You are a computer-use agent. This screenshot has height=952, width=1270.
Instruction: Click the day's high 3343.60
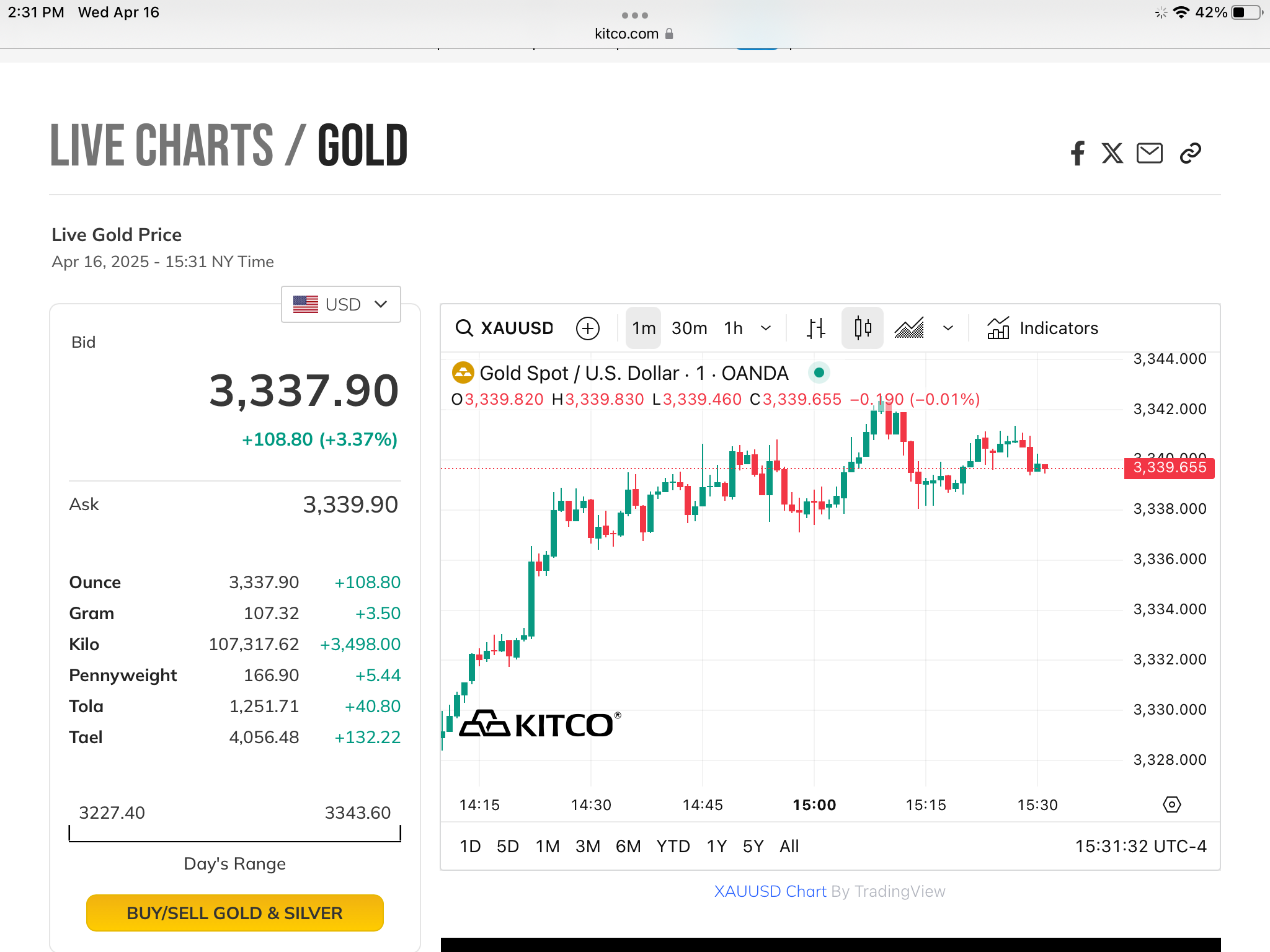coord(358,813)
